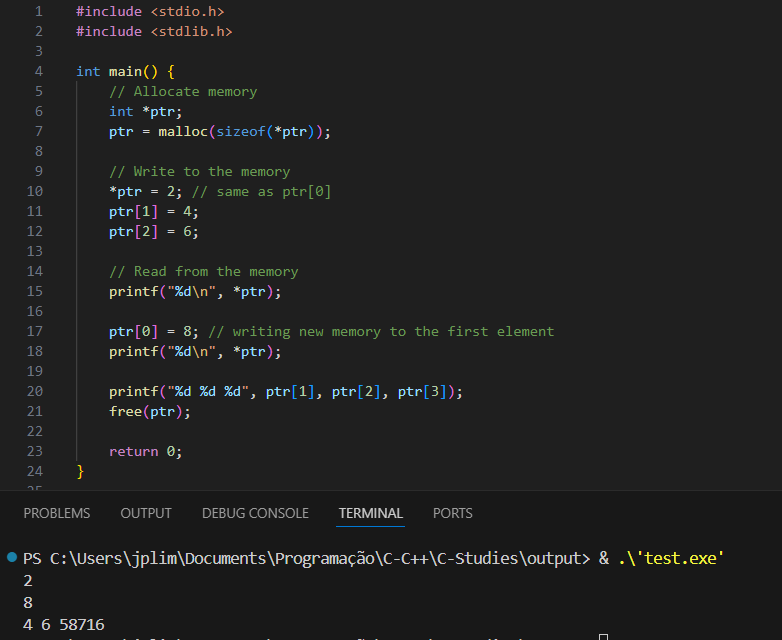782x640 pixels.
Task: Click 'ptr[3]' argument in line 20
Action: click(422, 391)
